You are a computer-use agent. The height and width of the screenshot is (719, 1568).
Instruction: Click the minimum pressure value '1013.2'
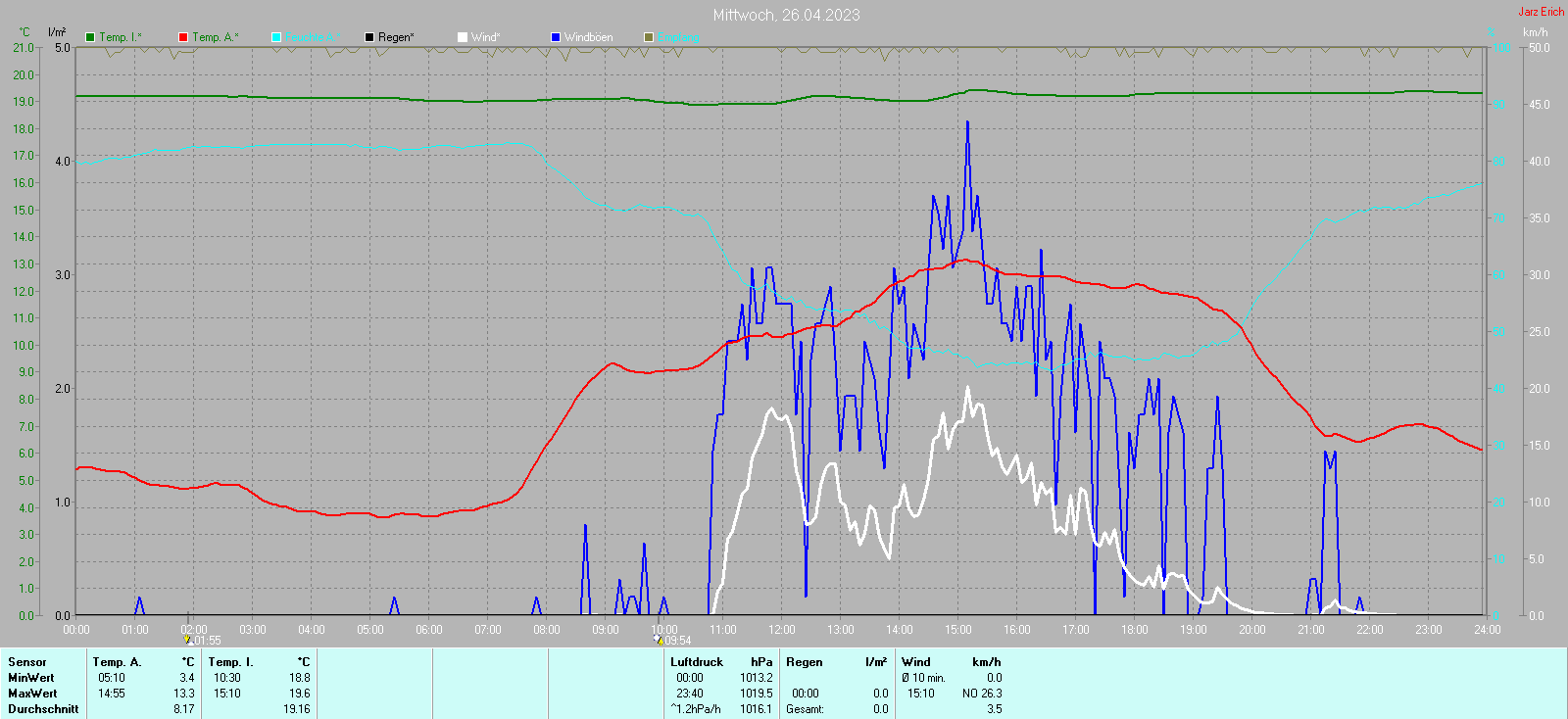click(x=757, y=678)
